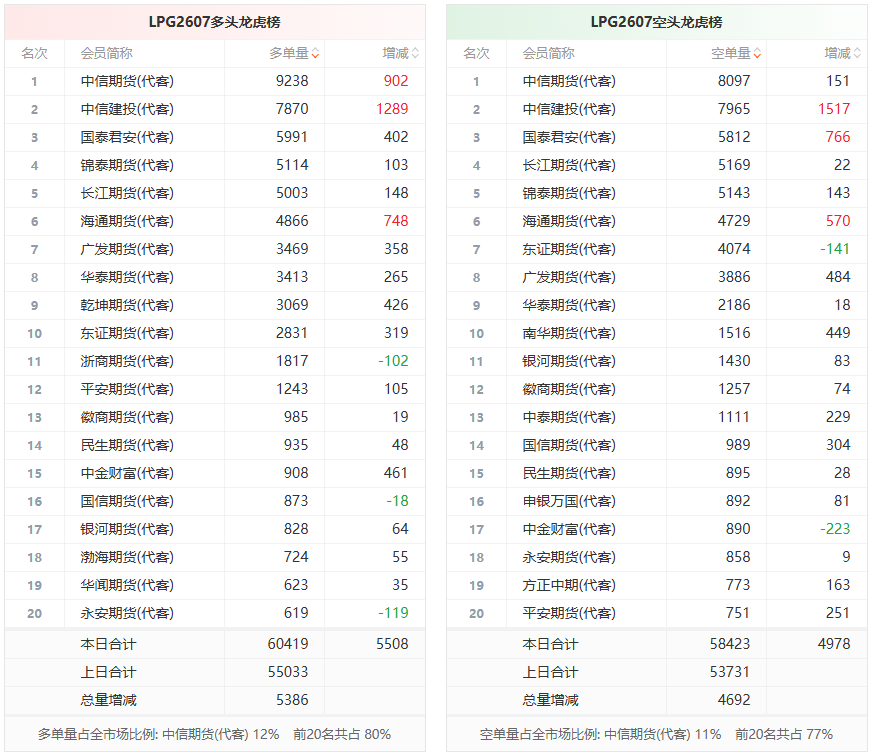Sort short positions by 空单量 column arrow
The image size is (871, 756).
(757, 54)
